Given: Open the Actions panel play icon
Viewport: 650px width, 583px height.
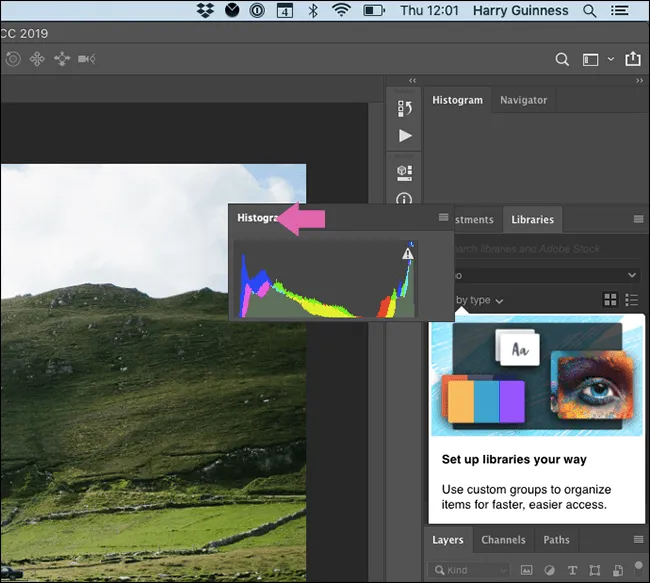Looking at the screenshot, I should click(x=405, y=136).
